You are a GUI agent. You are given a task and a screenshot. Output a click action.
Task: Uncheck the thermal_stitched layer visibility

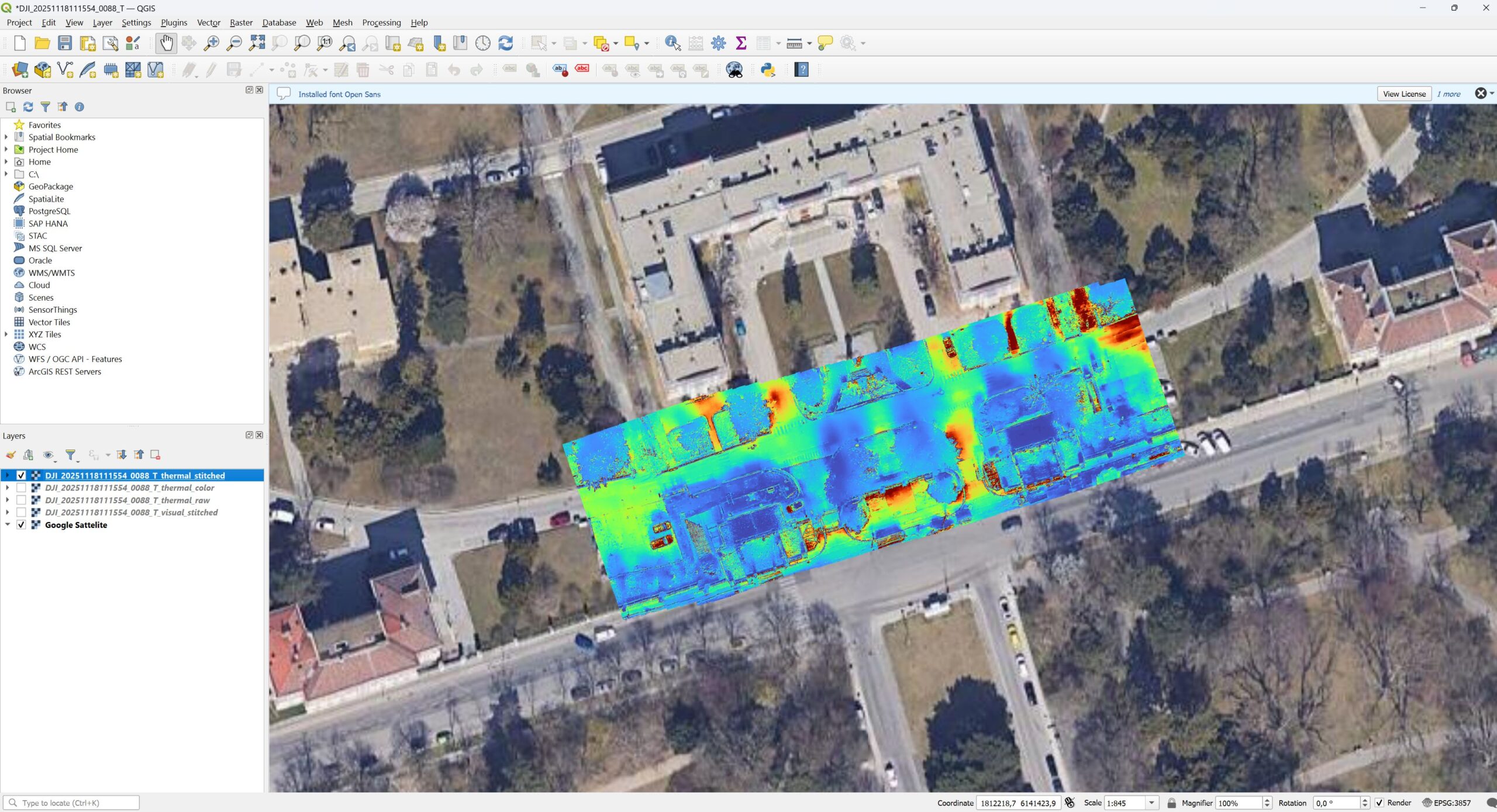tap(21, 475)
